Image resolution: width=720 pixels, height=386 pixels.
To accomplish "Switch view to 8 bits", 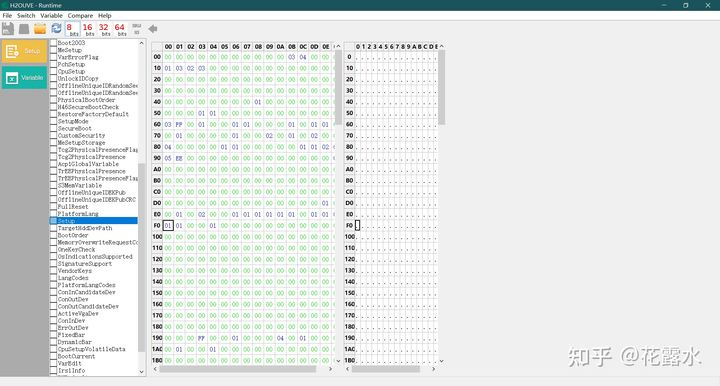I will click(72, 29).
